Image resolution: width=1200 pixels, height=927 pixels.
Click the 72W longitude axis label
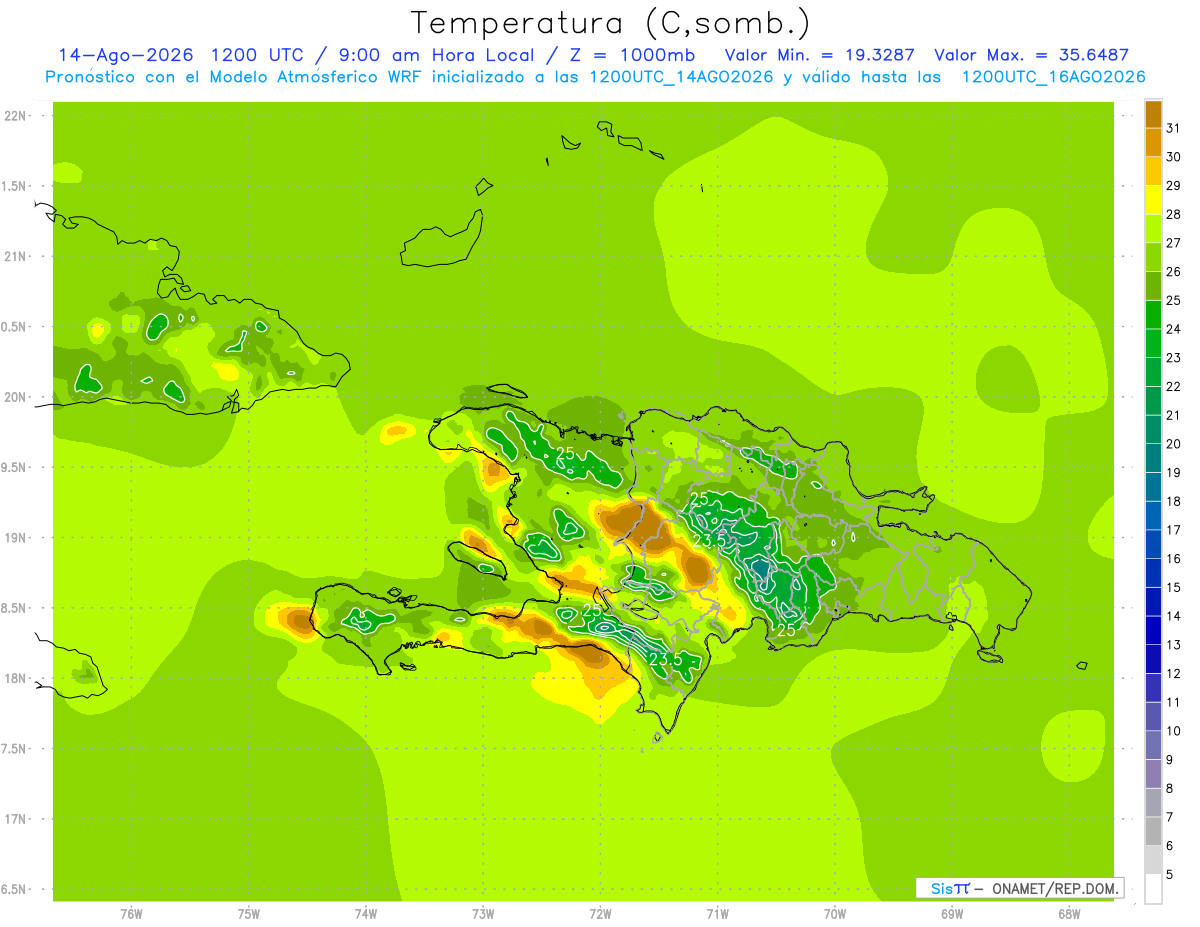[x=600, y=914]
